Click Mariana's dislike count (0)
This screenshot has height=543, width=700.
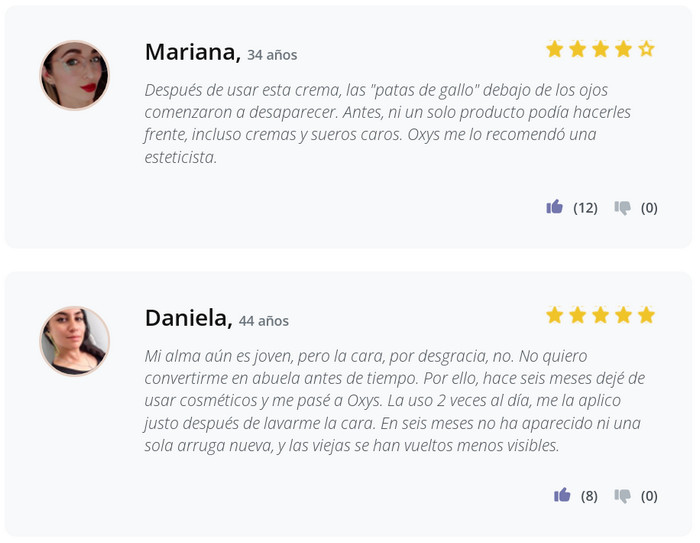tap(649, 208)
